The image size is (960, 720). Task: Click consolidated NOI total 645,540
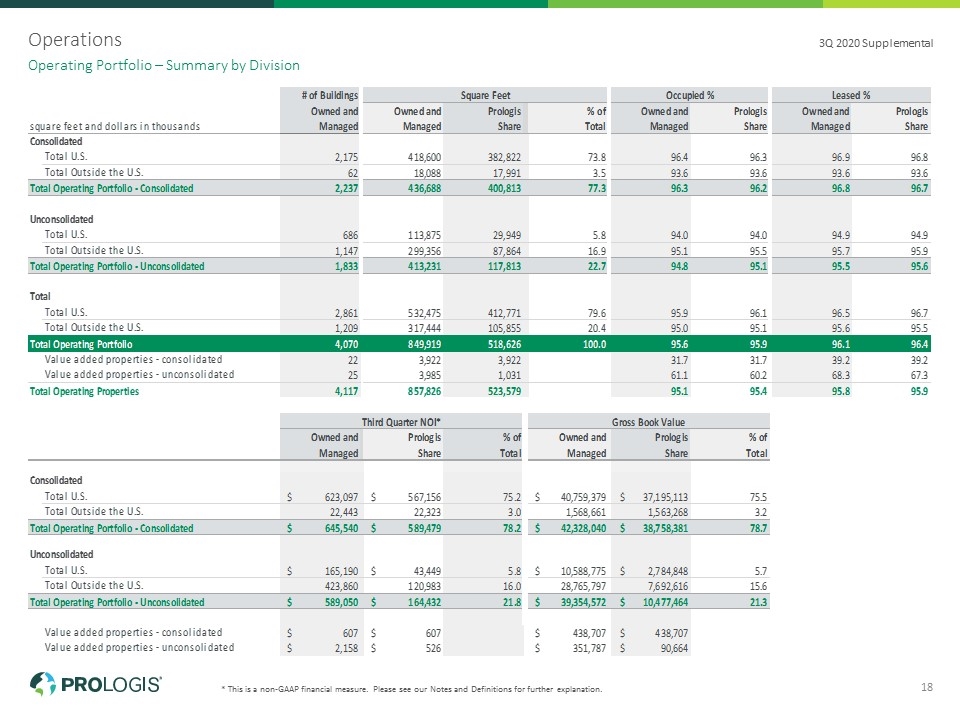[341, 528]
